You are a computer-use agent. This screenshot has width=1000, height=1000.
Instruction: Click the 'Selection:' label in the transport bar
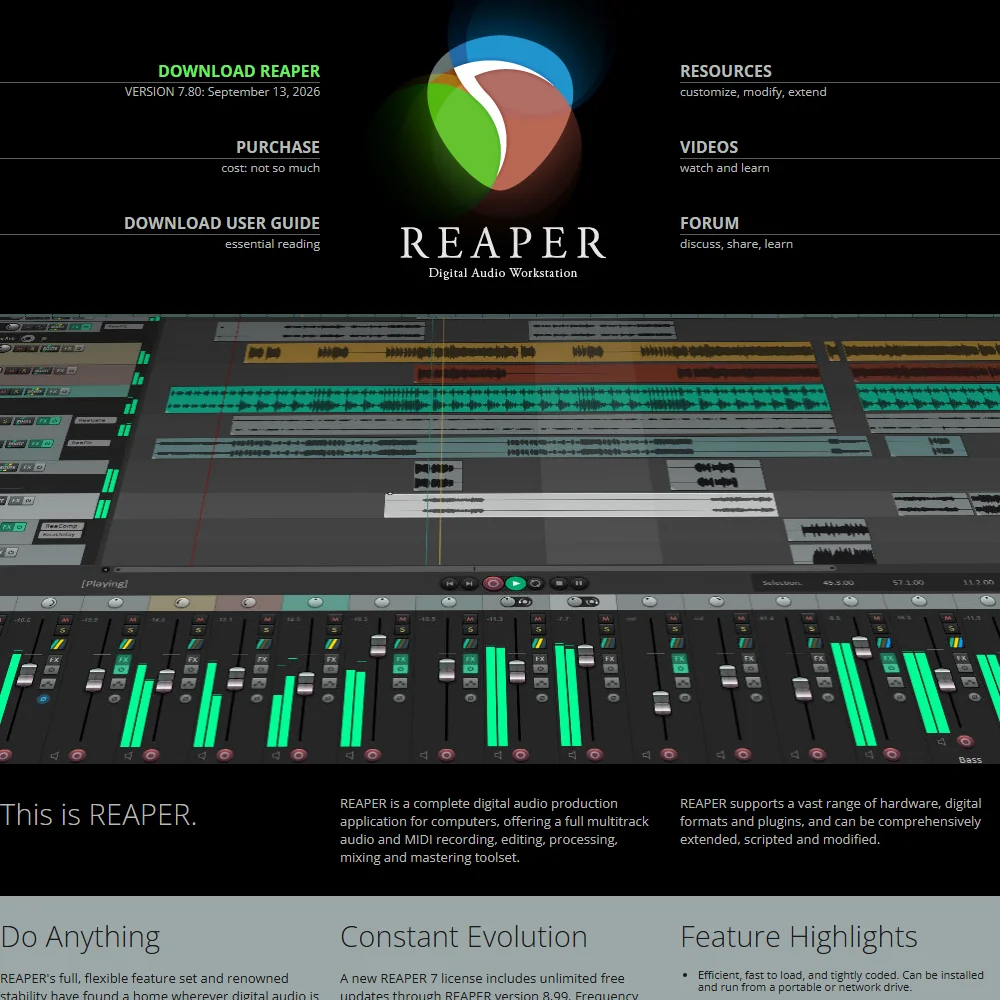coord(782,582)
